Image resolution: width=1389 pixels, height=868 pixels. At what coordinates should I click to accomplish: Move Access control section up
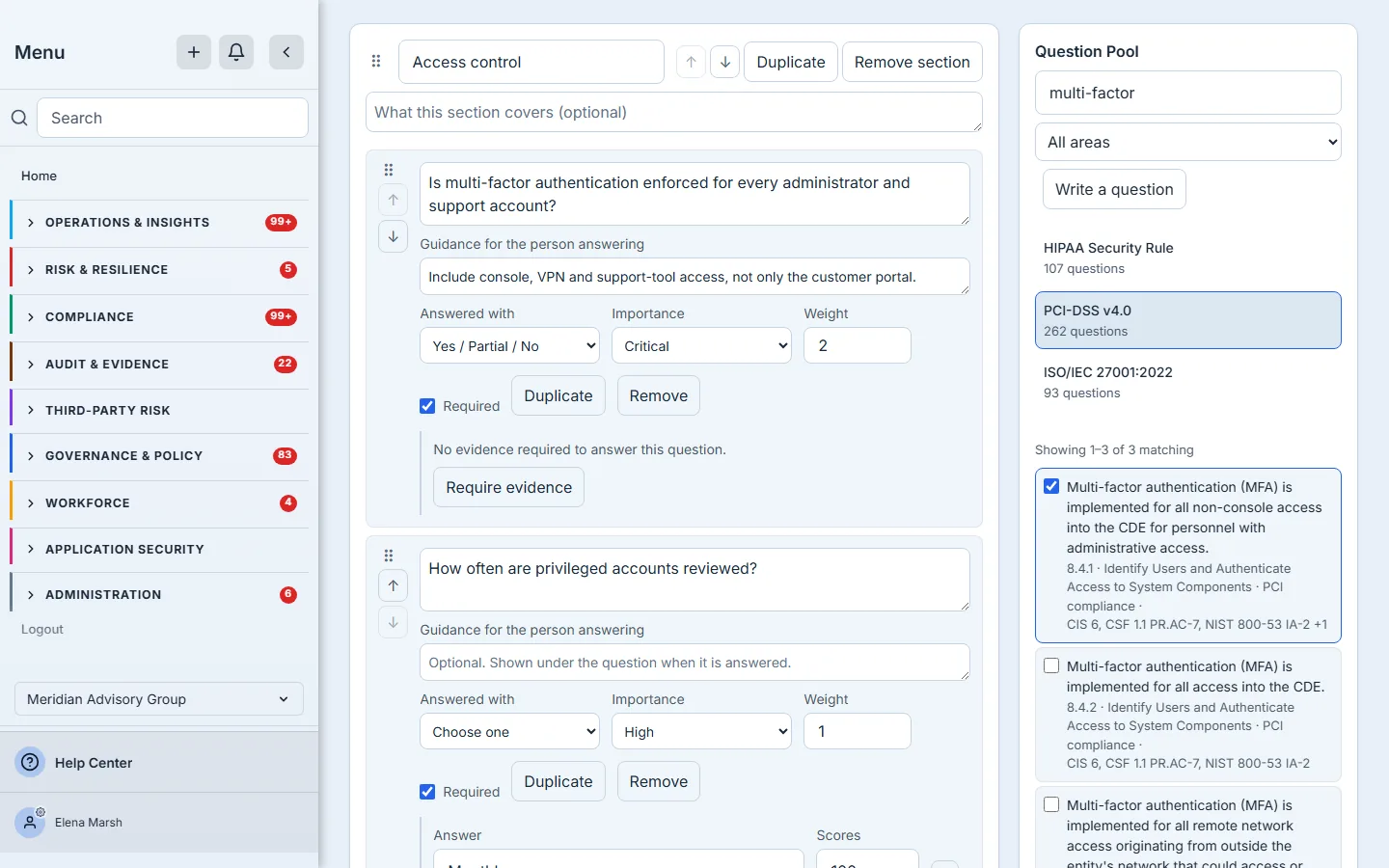pyautogui.click(x=691, y=62)
